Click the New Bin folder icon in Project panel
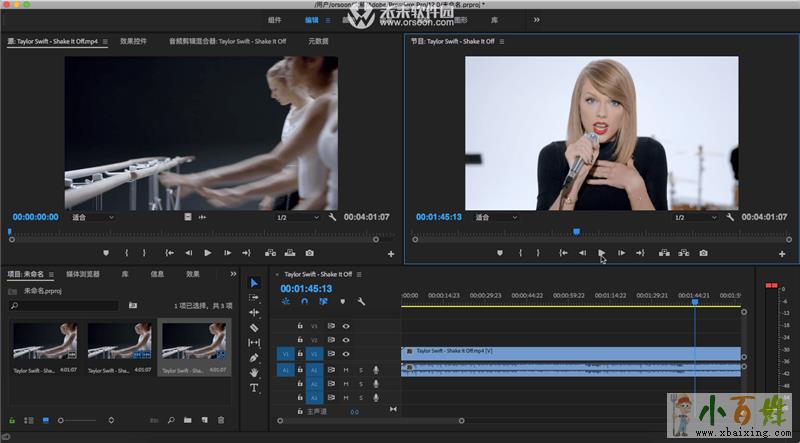The image size is (800, 443). (187, 420)
